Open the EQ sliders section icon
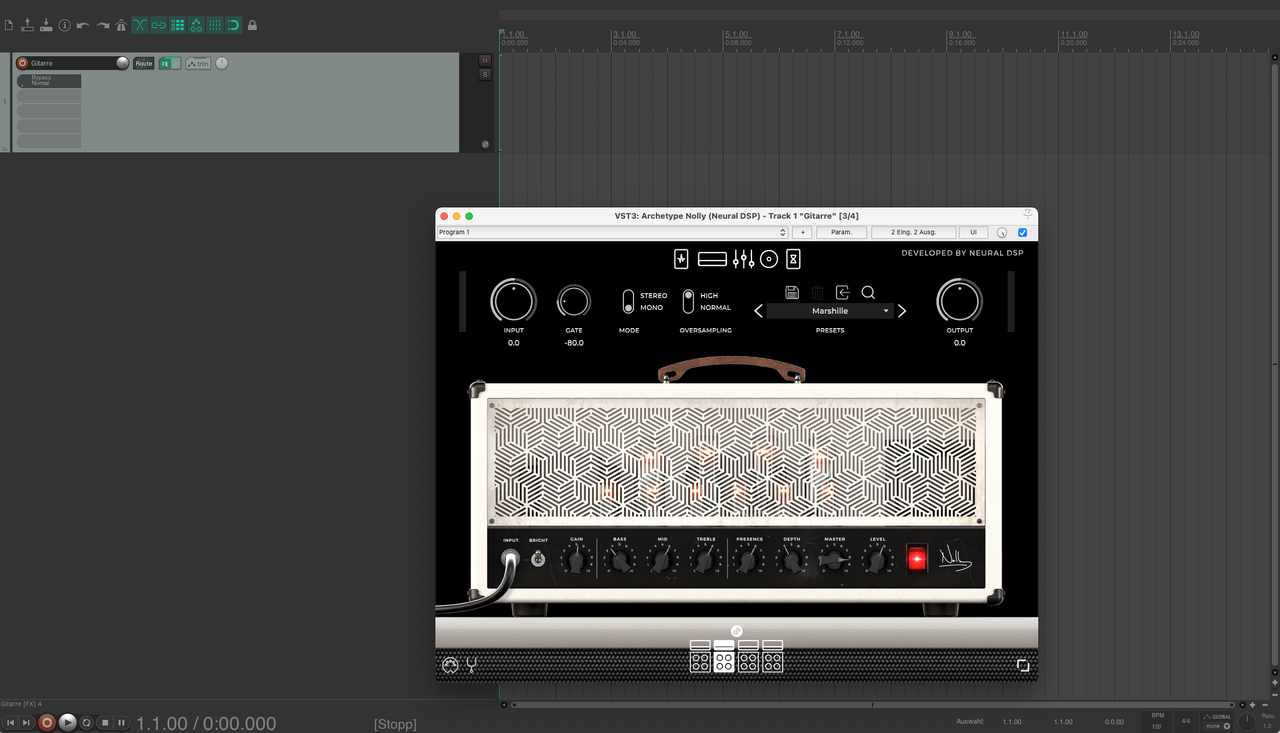The image size is (1280, 733). coord(743,259)
